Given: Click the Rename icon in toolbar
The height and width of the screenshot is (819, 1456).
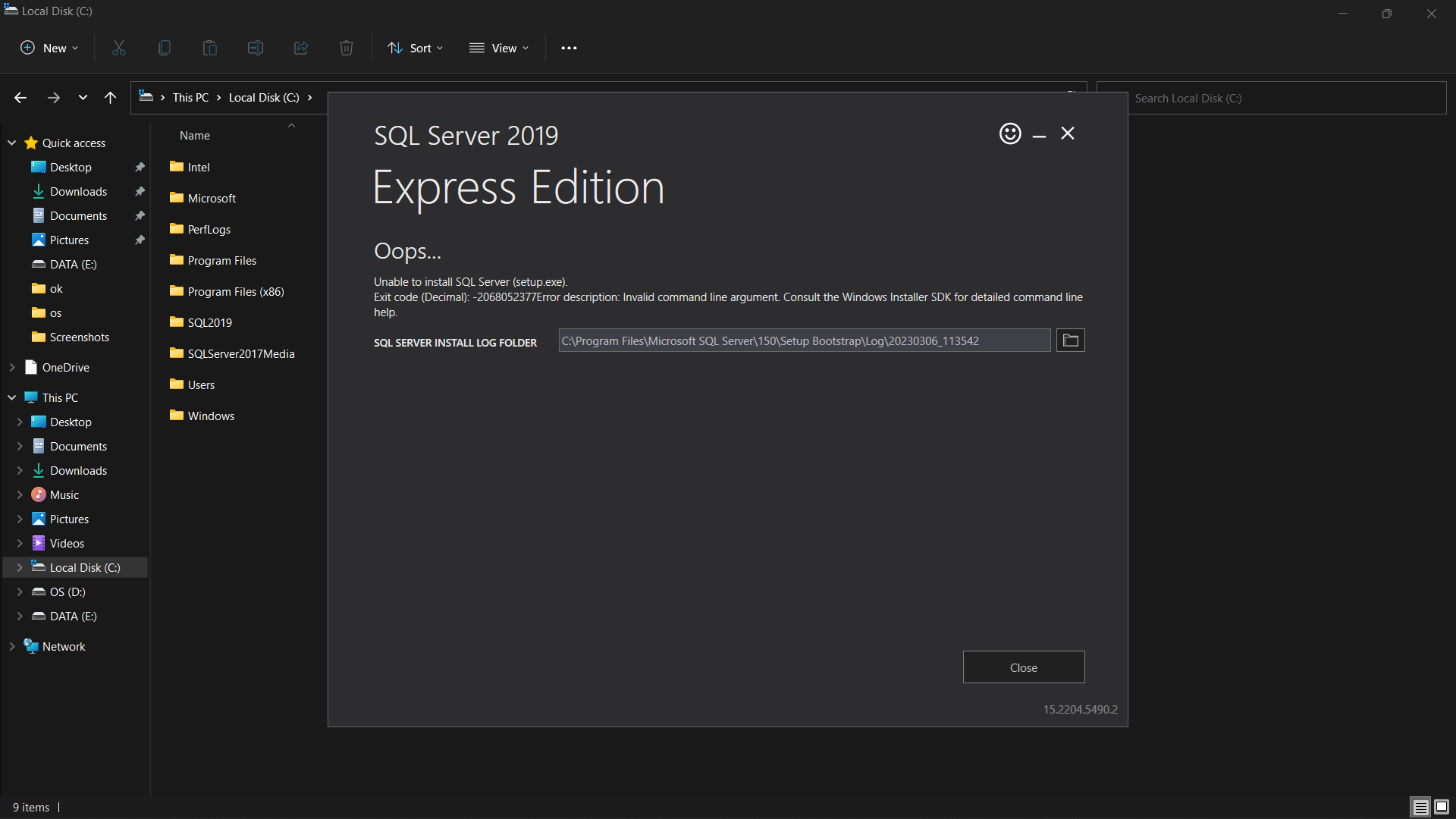Looking at the screenshot, I should [x=256, y=48].
